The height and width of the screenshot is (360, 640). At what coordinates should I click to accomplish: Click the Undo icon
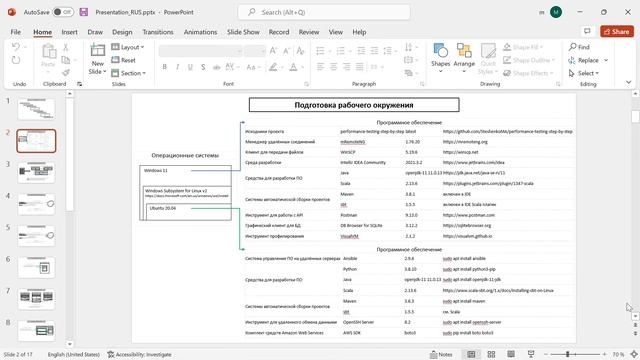pos(16,47)
